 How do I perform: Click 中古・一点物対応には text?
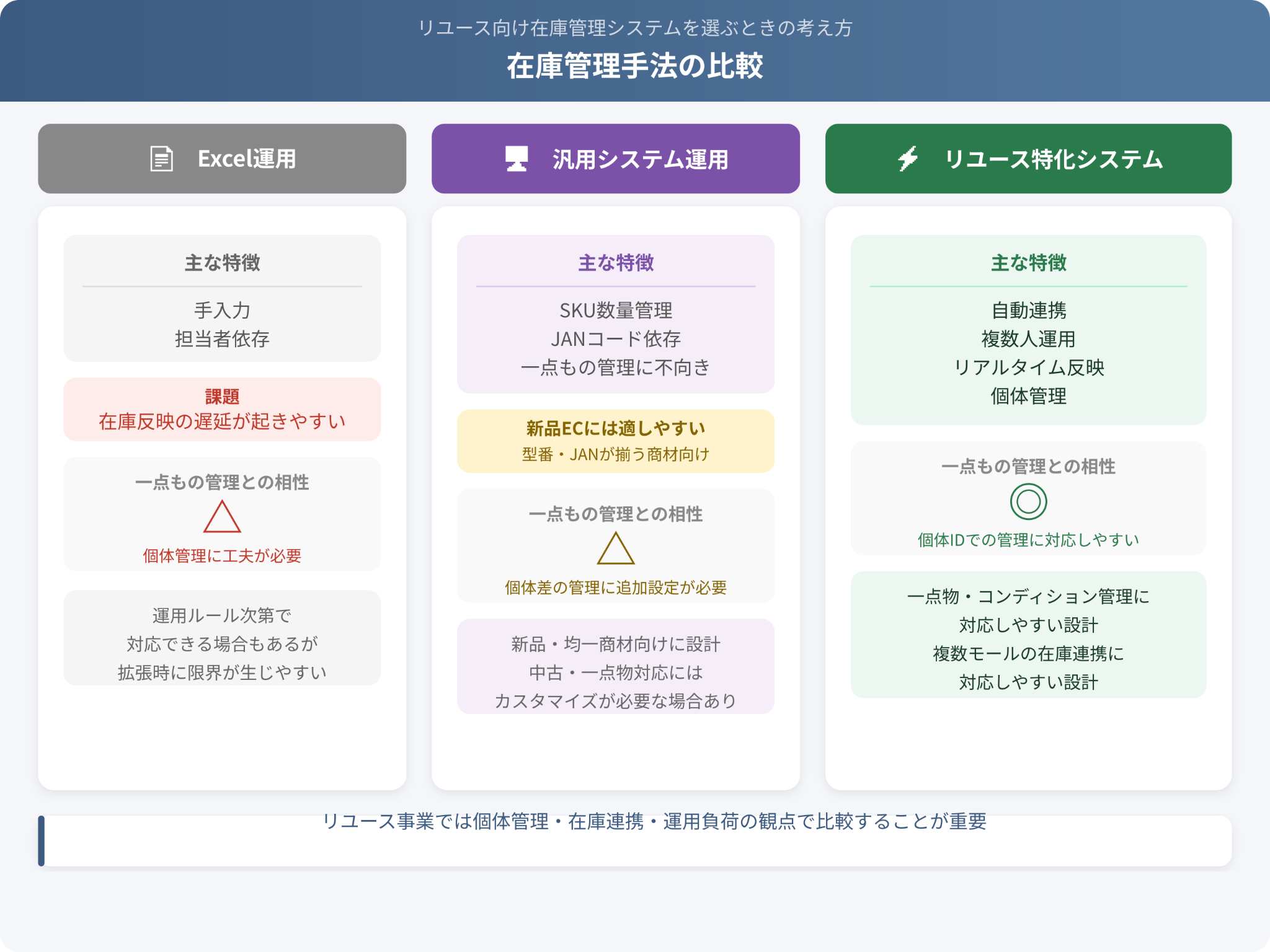click(616, 672)
